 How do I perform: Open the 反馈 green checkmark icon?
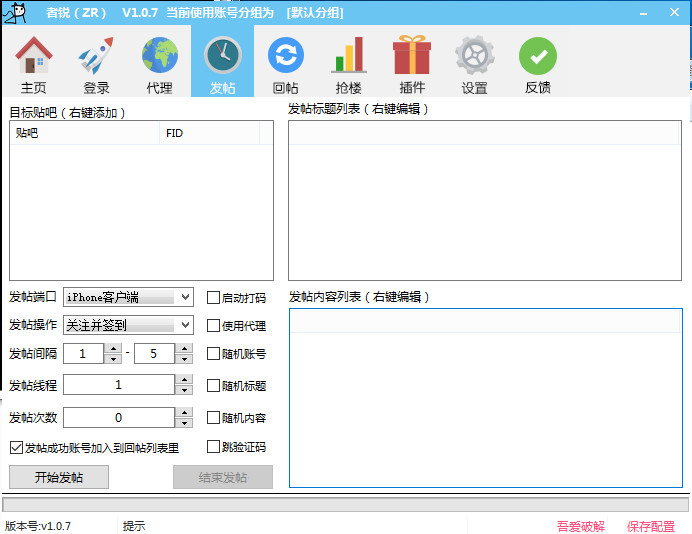coord(538,64)
